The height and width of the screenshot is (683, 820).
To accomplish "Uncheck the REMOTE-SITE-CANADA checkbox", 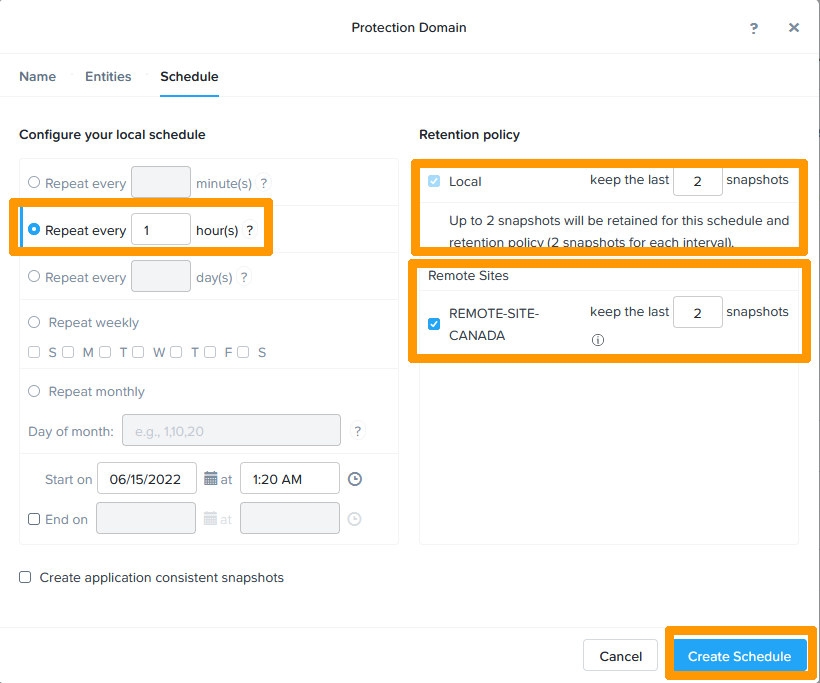I will click(x=434, y=324).
